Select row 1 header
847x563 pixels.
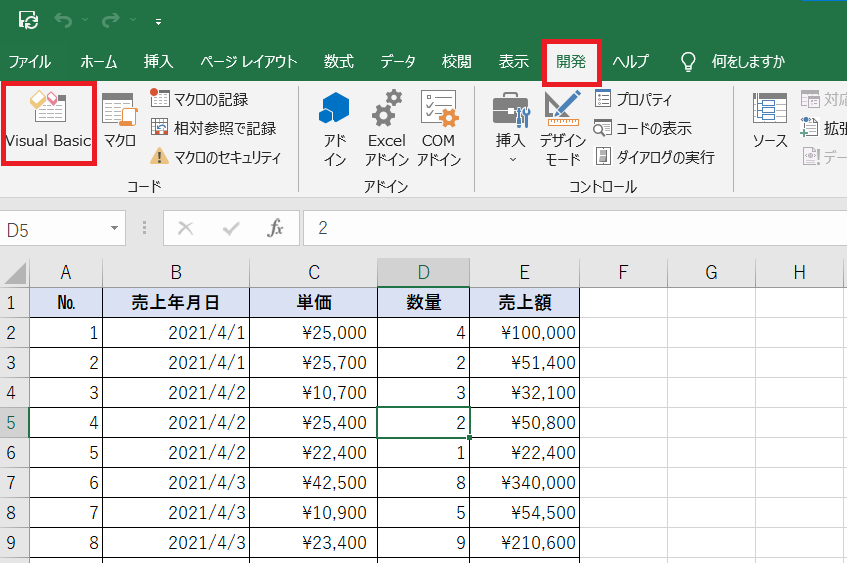pos(14,303)
